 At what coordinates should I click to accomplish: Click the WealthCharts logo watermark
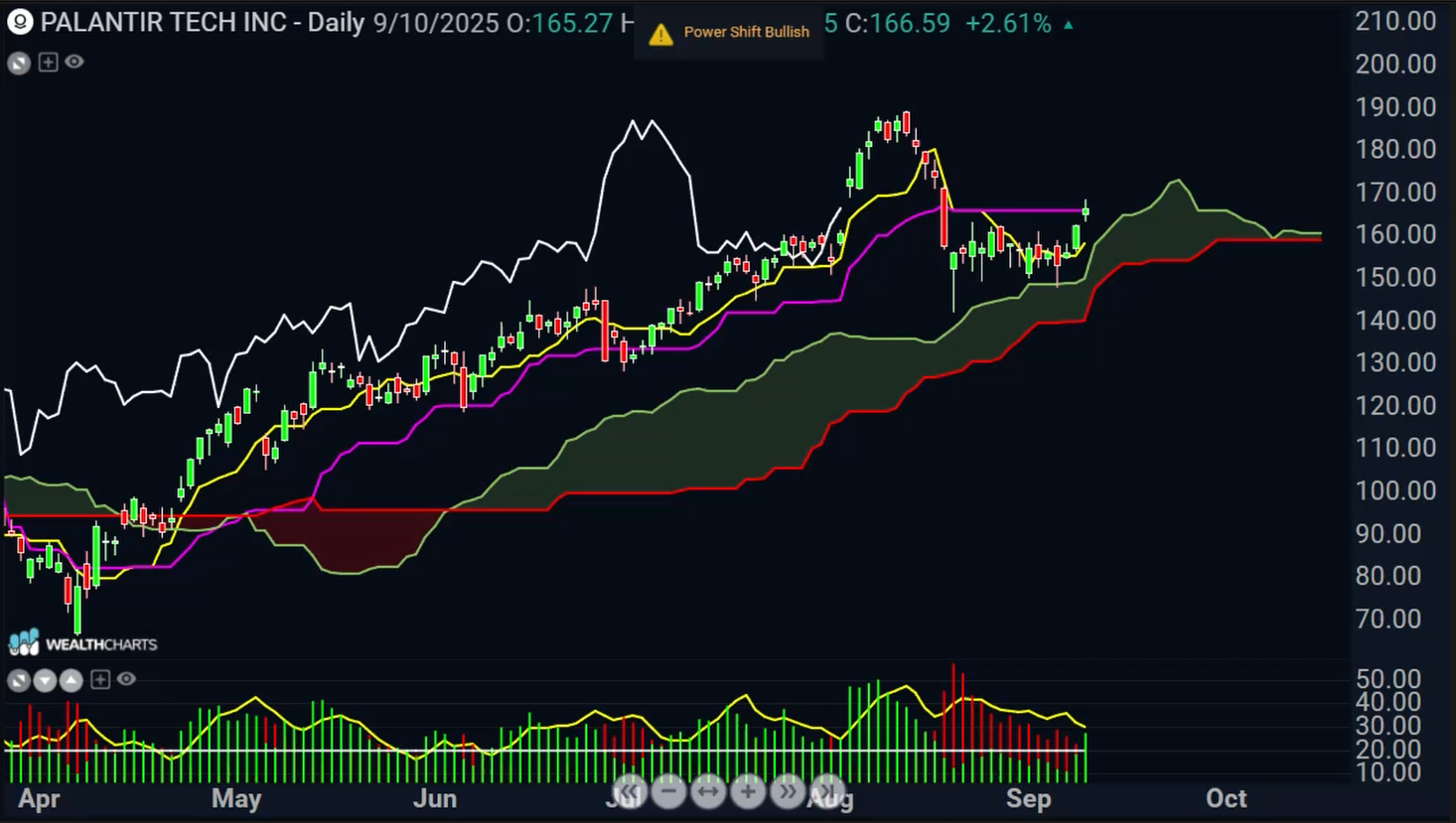pos(83,643)
